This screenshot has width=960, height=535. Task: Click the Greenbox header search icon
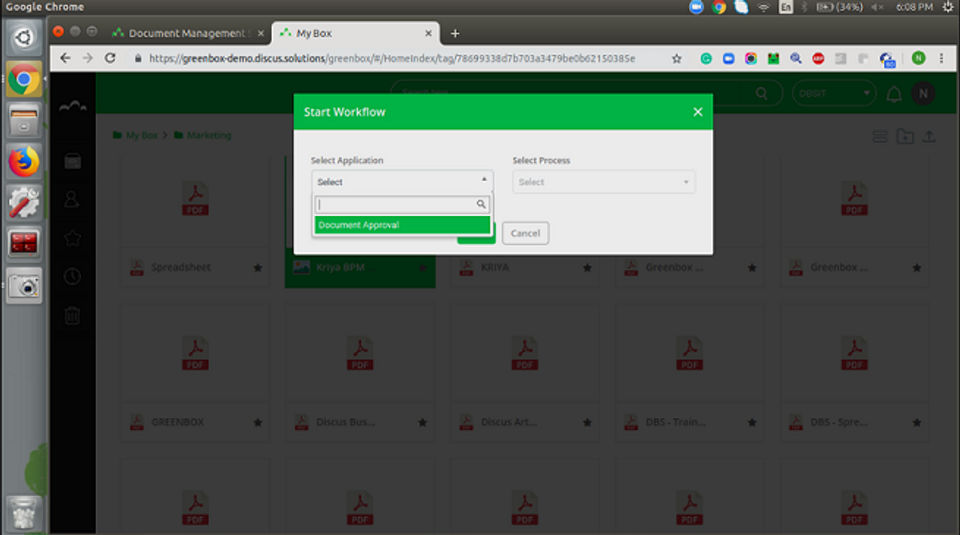click(761, 93)
